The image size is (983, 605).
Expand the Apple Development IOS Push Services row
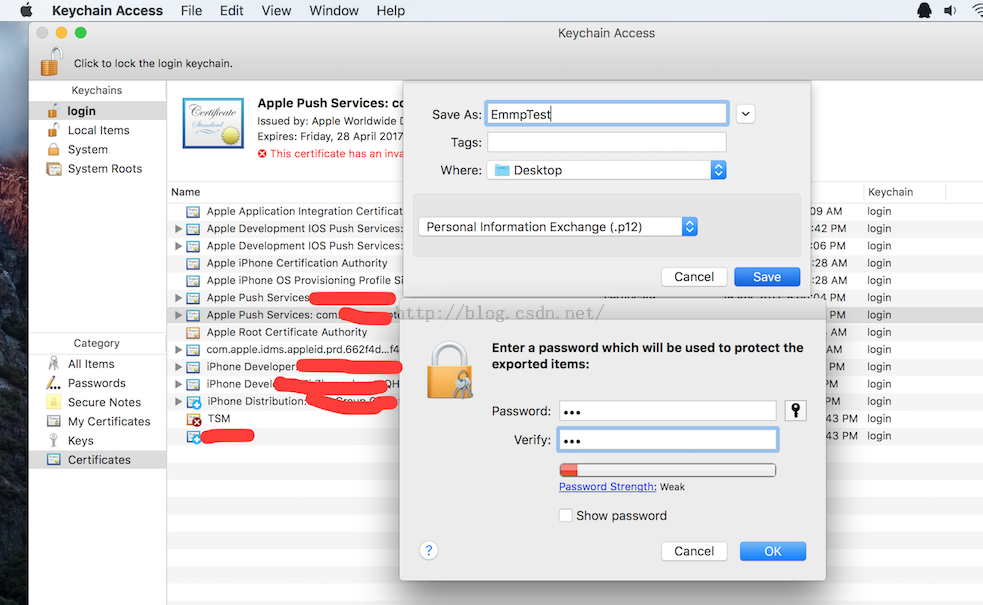[178, 229]
